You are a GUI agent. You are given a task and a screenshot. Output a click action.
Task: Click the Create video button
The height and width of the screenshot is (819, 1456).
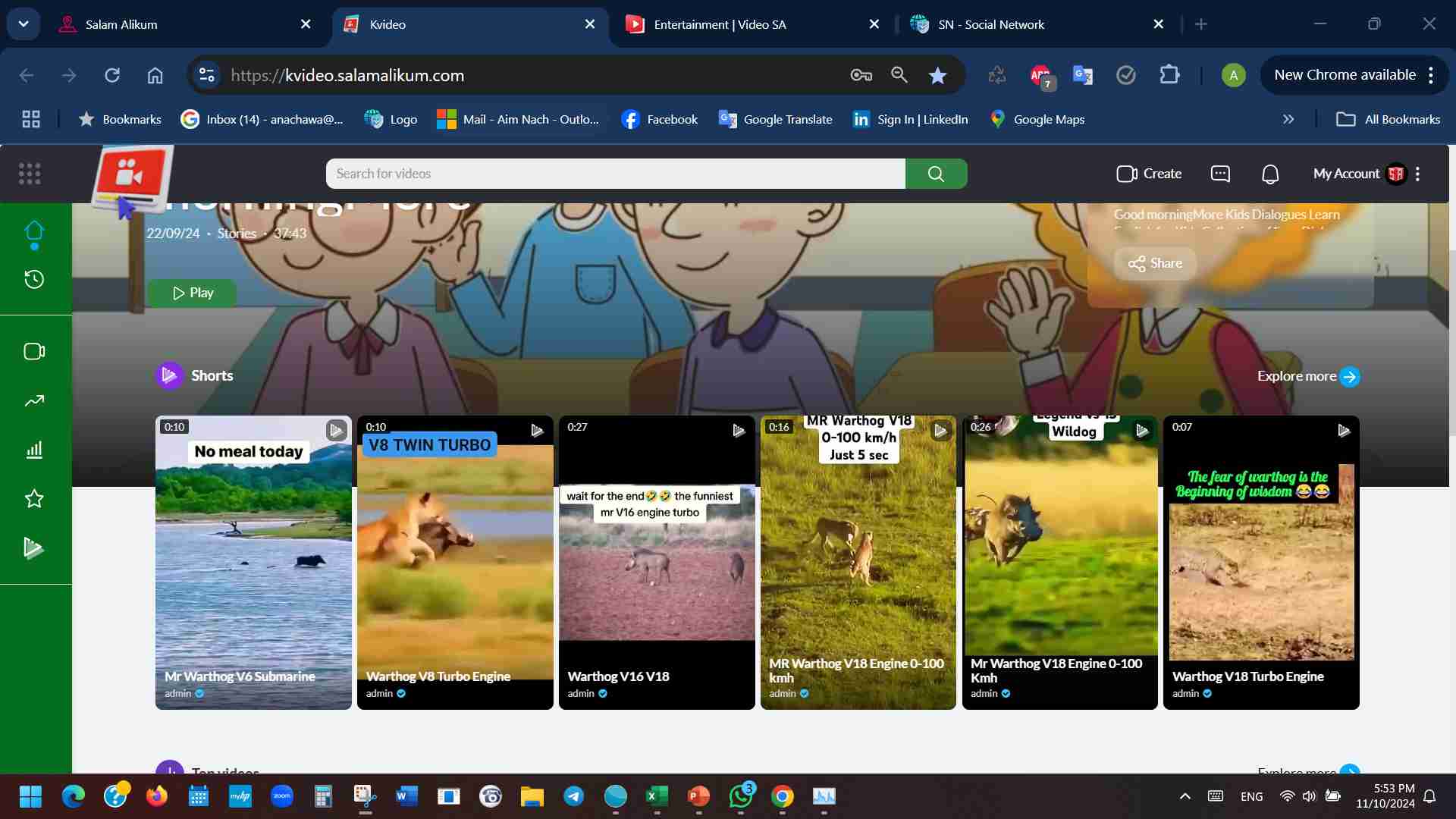tap(1149, 174)
